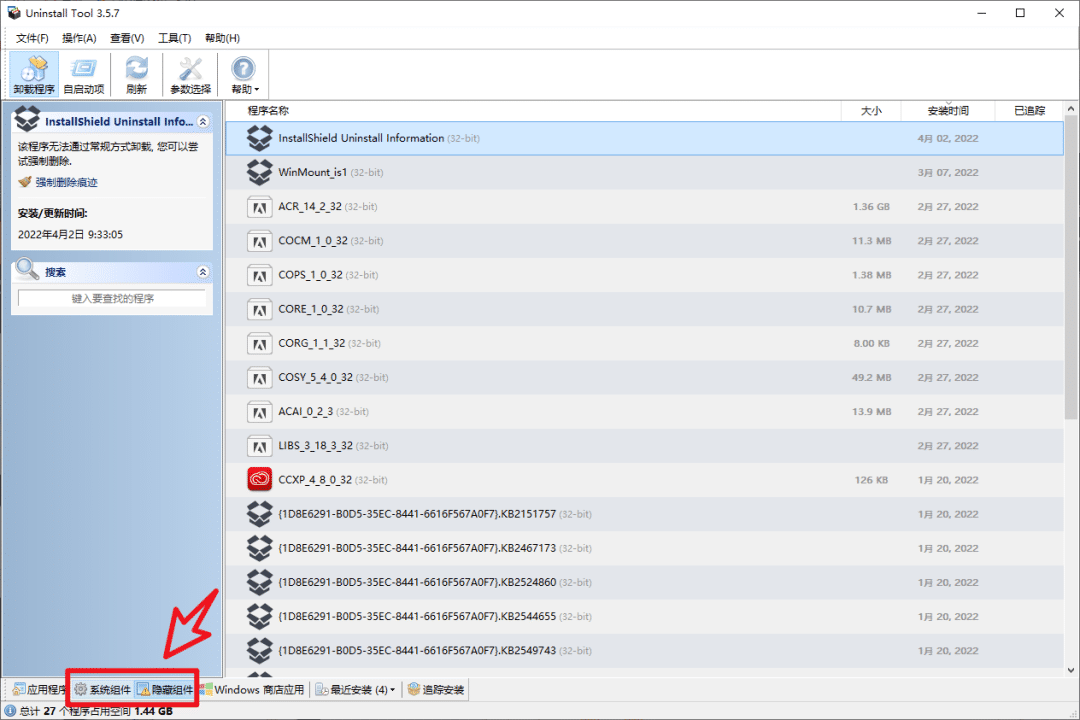Click the magnifier icon in search panel
Screen dimensions: 1080x720
pyautogui.click(x=27, y=269)
